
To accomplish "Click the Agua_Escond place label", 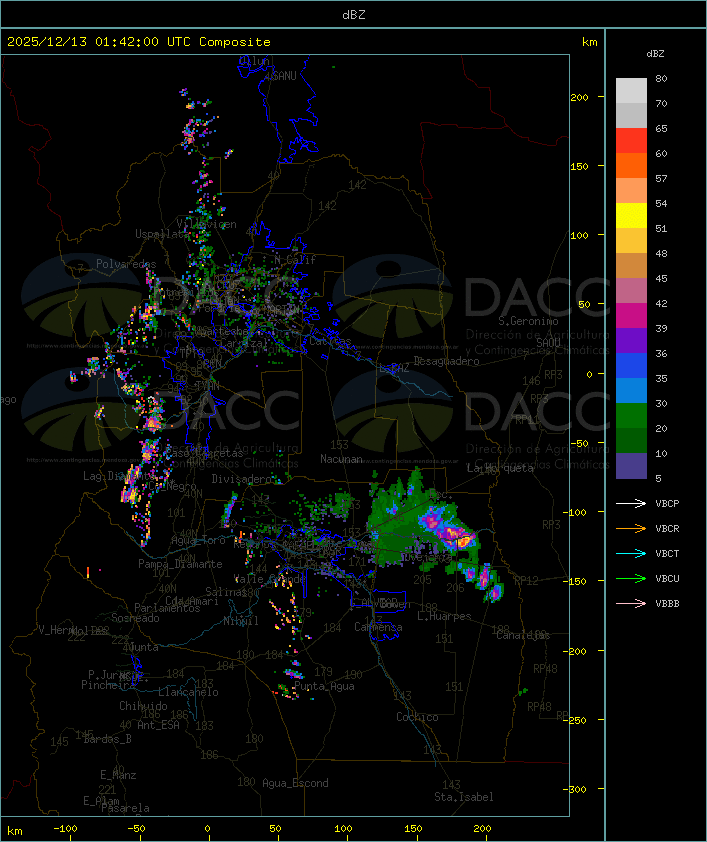I will 295,783.
